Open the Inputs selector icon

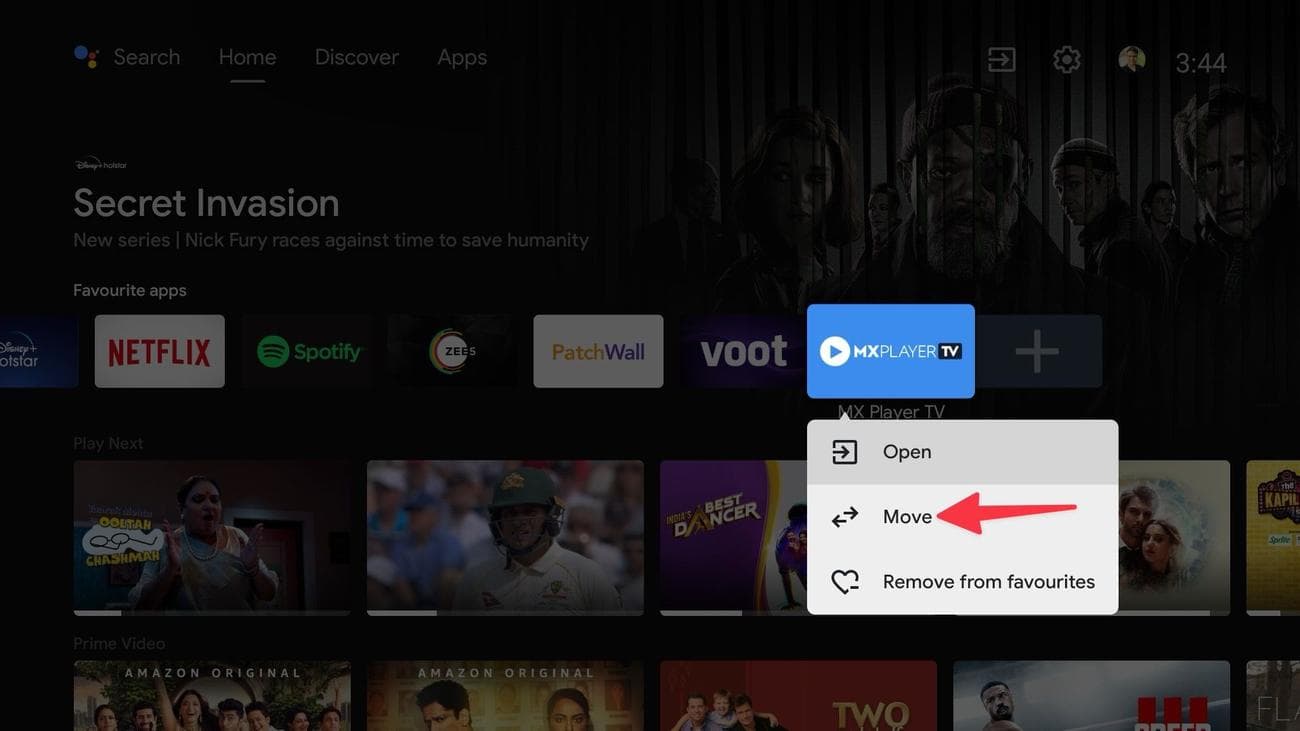click(1000, 60)
